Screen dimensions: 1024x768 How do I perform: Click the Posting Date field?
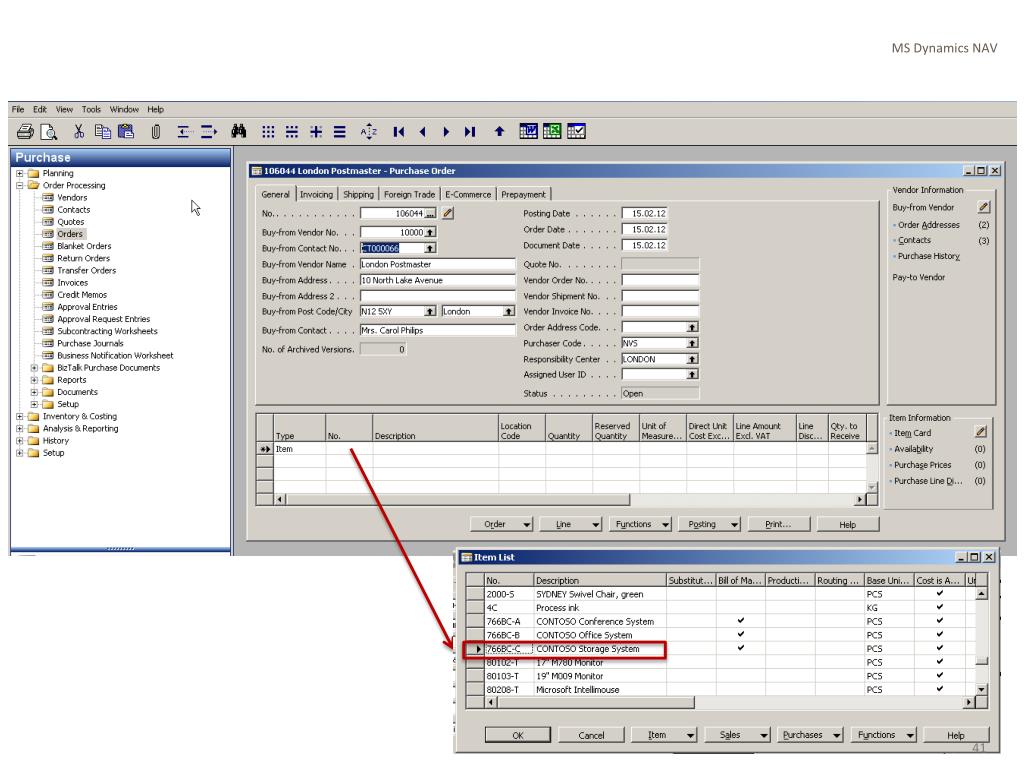(645, 214)
